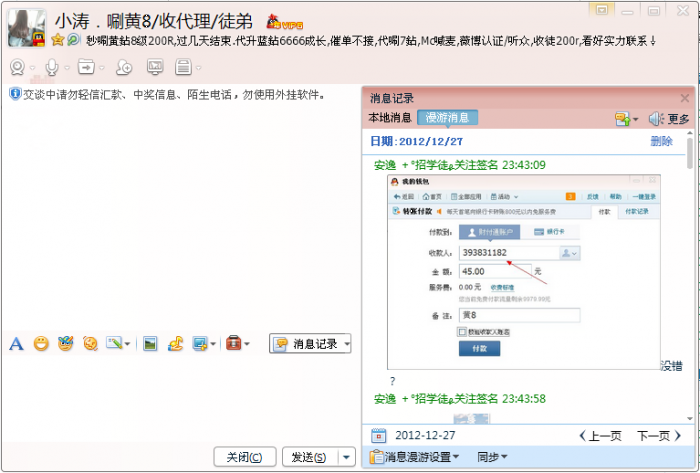Open webcam options dropdown arrow
700x473 pixels.
[x=32, y=68]
